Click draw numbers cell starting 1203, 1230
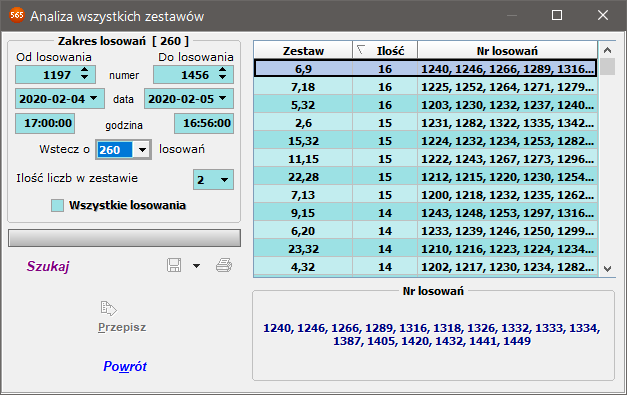The height and width of the screenshot is (395, 627). pyautogui.click(x=507, y=105)
